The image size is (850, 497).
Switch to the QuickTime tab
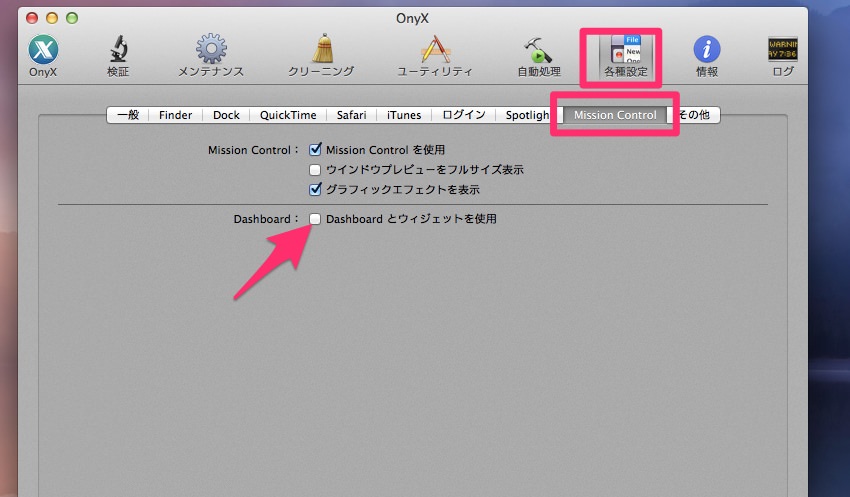pos(288,115)
